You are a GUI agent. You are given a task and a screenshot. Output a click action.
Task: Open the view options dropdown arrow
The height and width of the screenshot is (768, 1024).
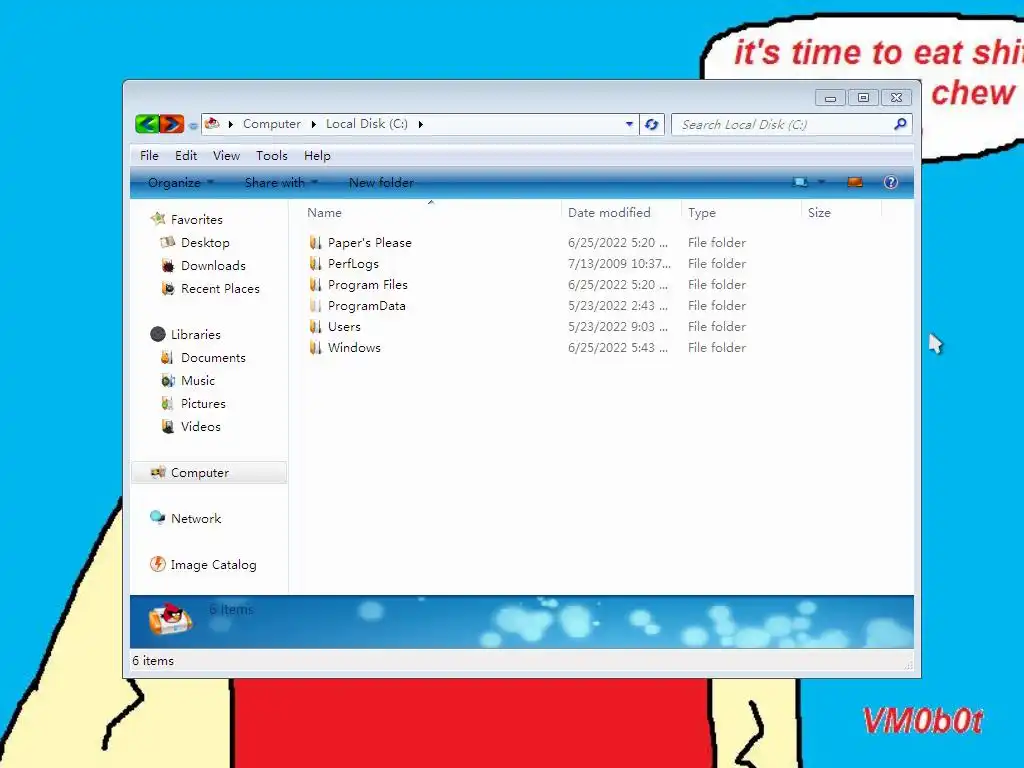(821, 182)
